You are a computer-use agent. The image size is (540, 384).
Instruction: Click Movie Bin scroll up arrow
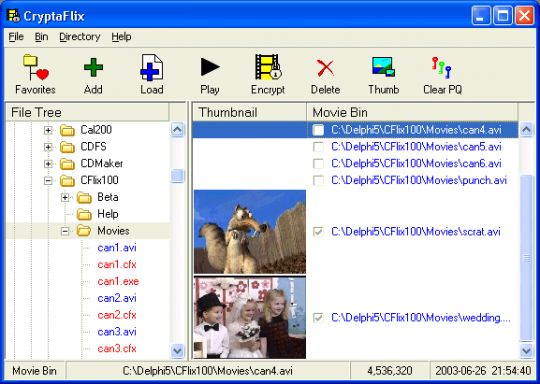click(x=526, y=130)
